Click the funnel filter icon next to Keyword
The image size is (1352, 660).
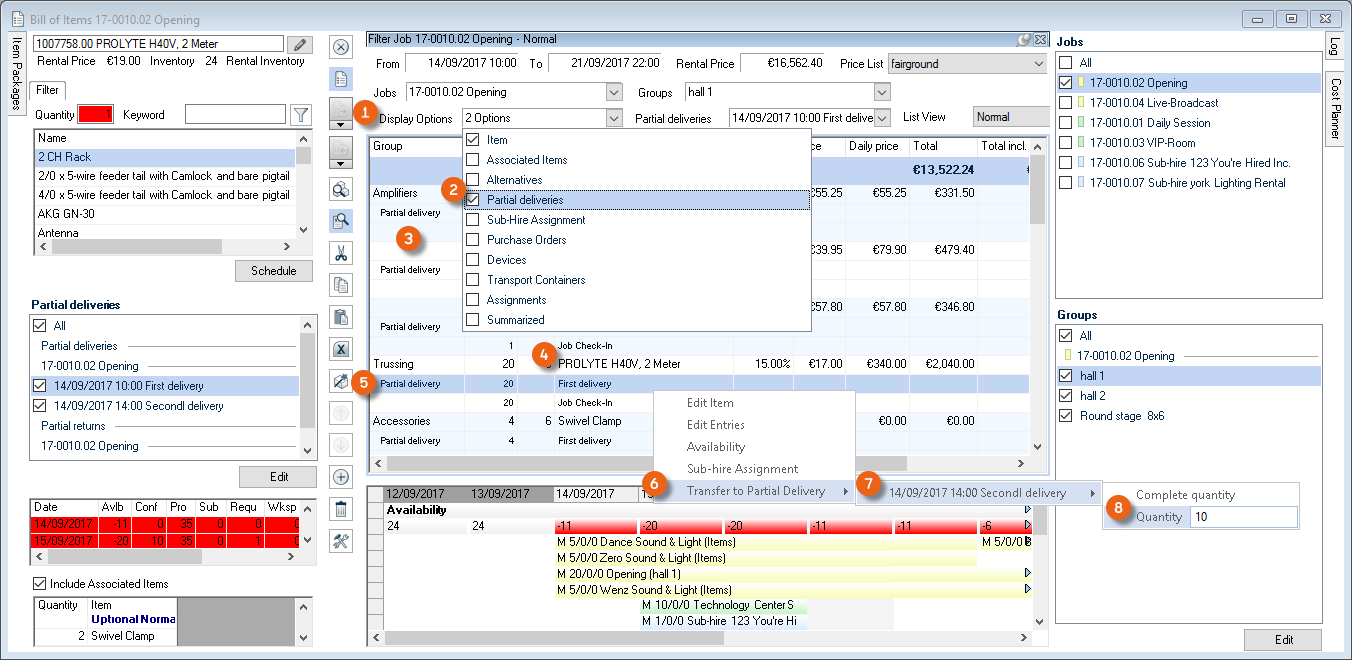pos(300,115)
